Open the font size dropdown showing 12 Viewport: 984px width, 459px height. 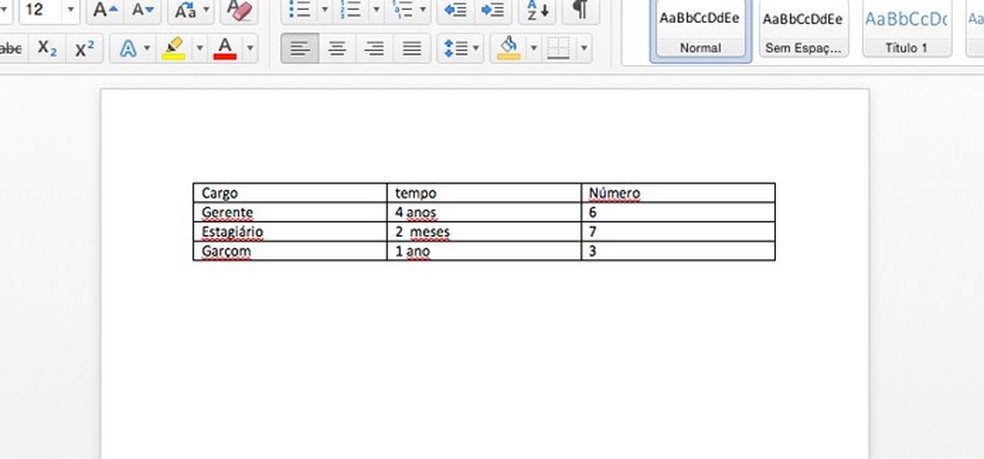click(70, 11)
